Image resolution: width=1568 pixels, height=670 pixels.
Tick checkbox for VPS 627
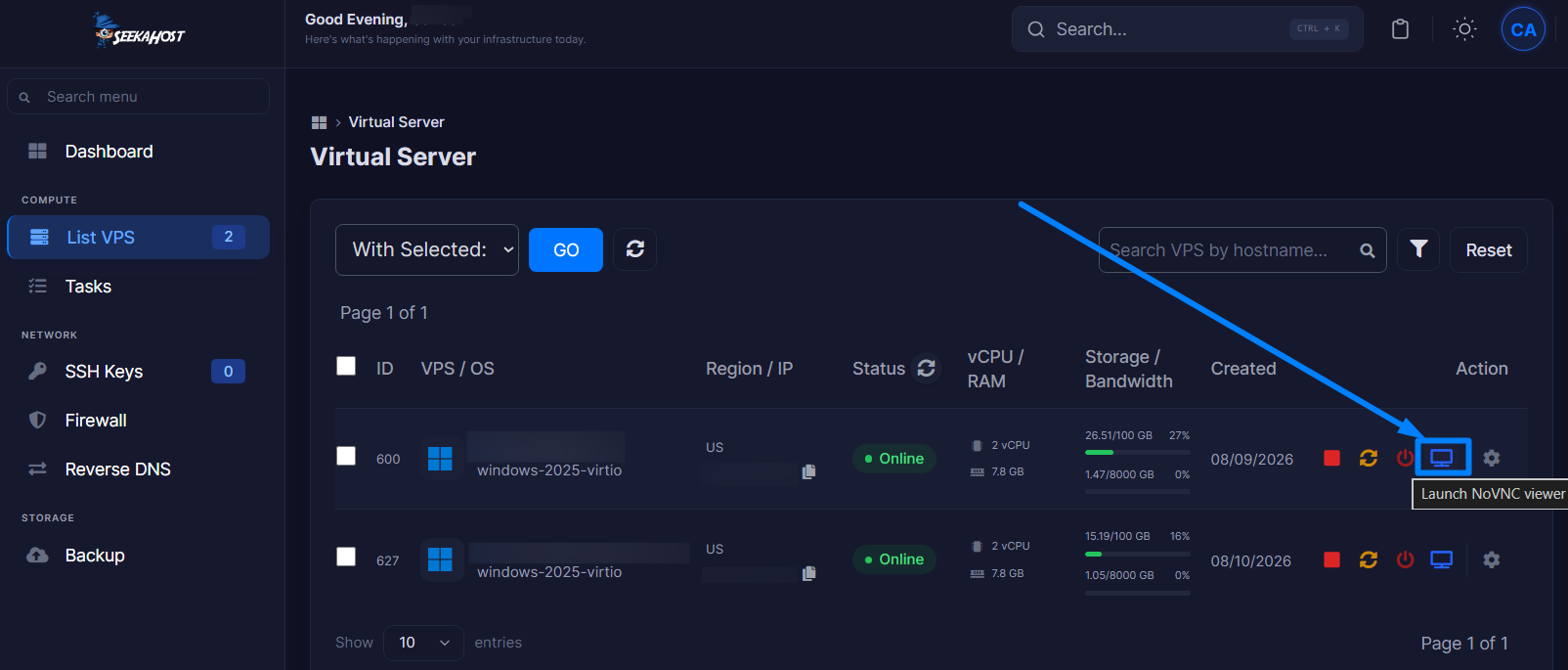346,557
